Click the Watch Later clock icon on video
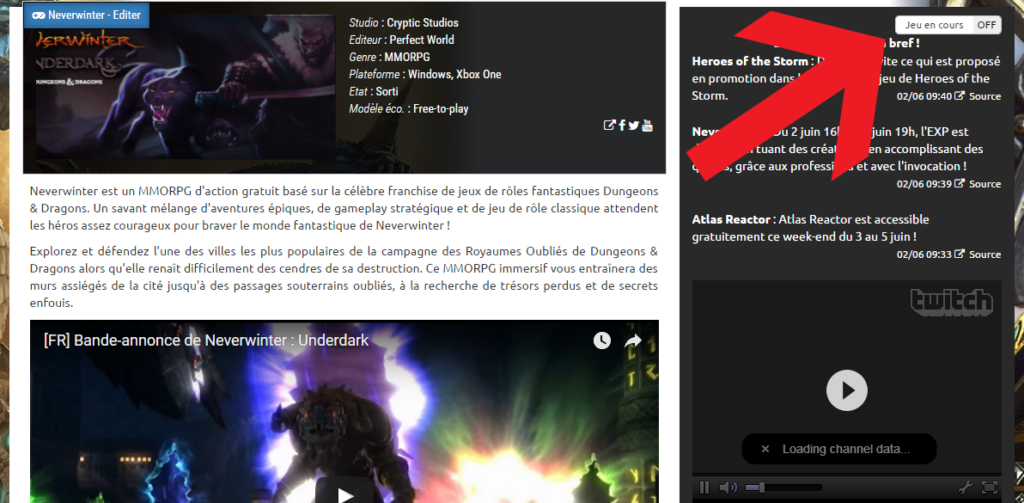The height and width of the screenshot is (503, 1024). (x=601, y=340)
